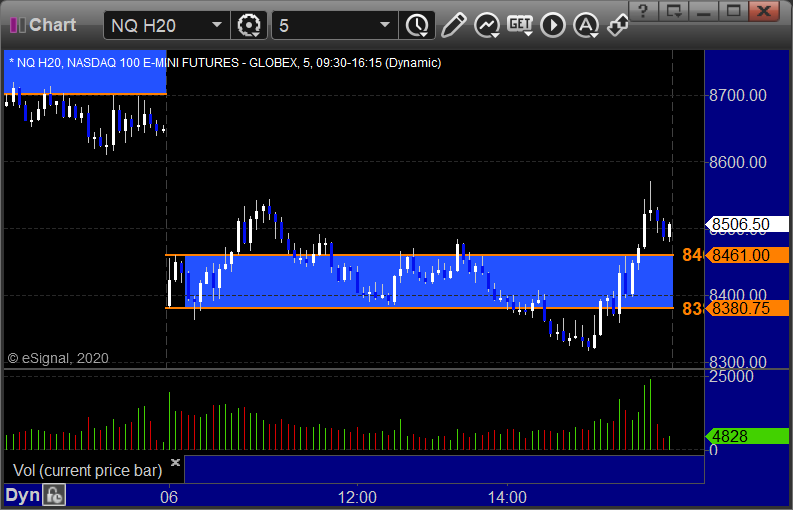
Task: Open the studies chart-line icon
Action: pyautogui.click(x=487, y=25)
